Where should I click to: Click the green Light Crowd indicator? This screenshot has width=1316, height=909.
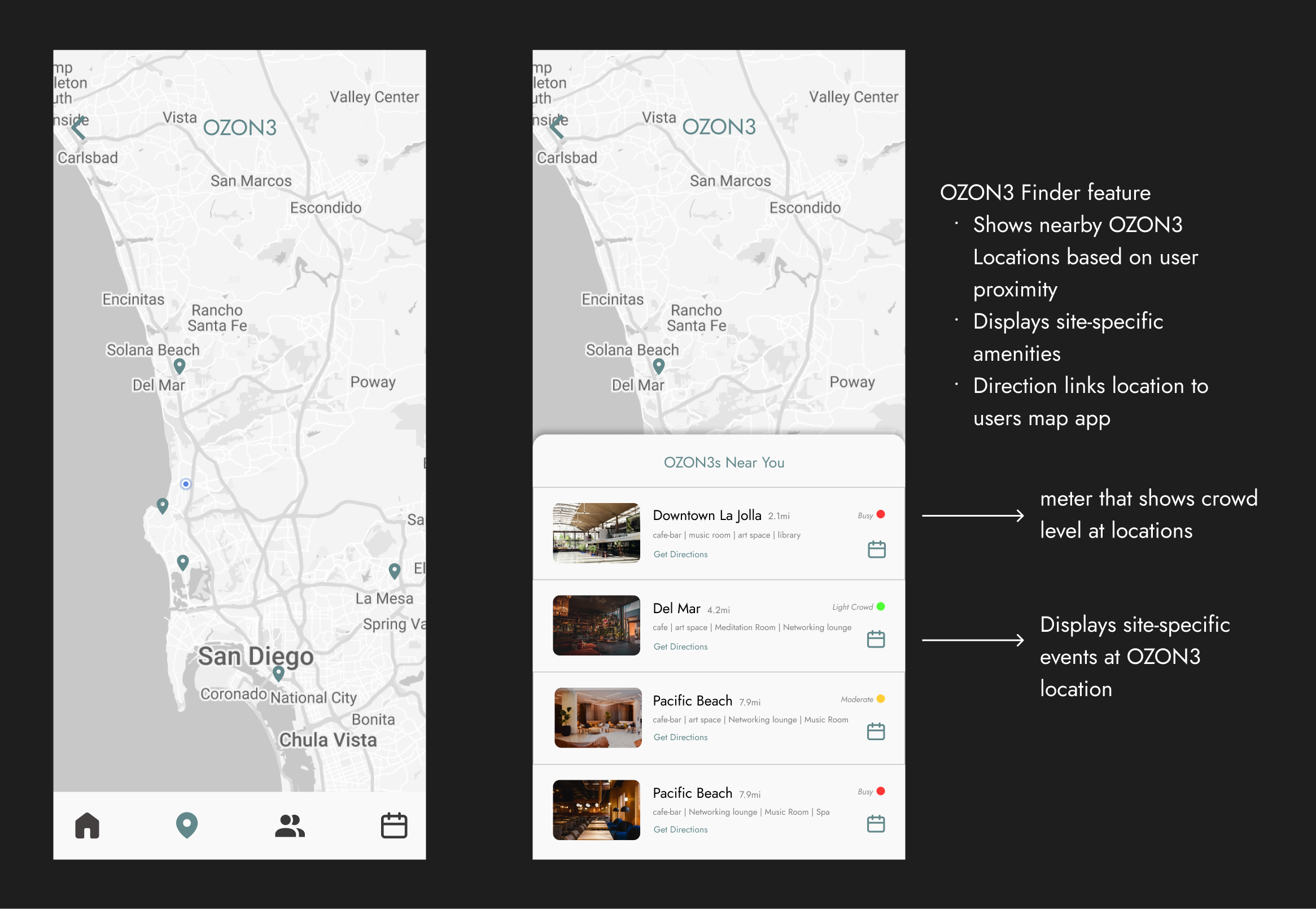pos(880,606)
